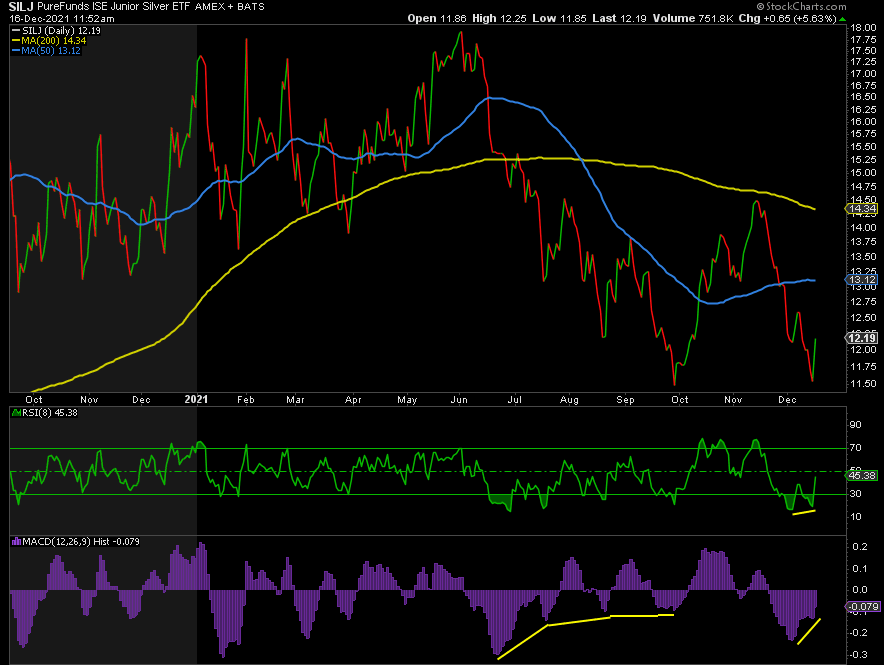Click the 10 level on RSI axis
This screenshot has height=665, width=884.
(x=855, y=517)
